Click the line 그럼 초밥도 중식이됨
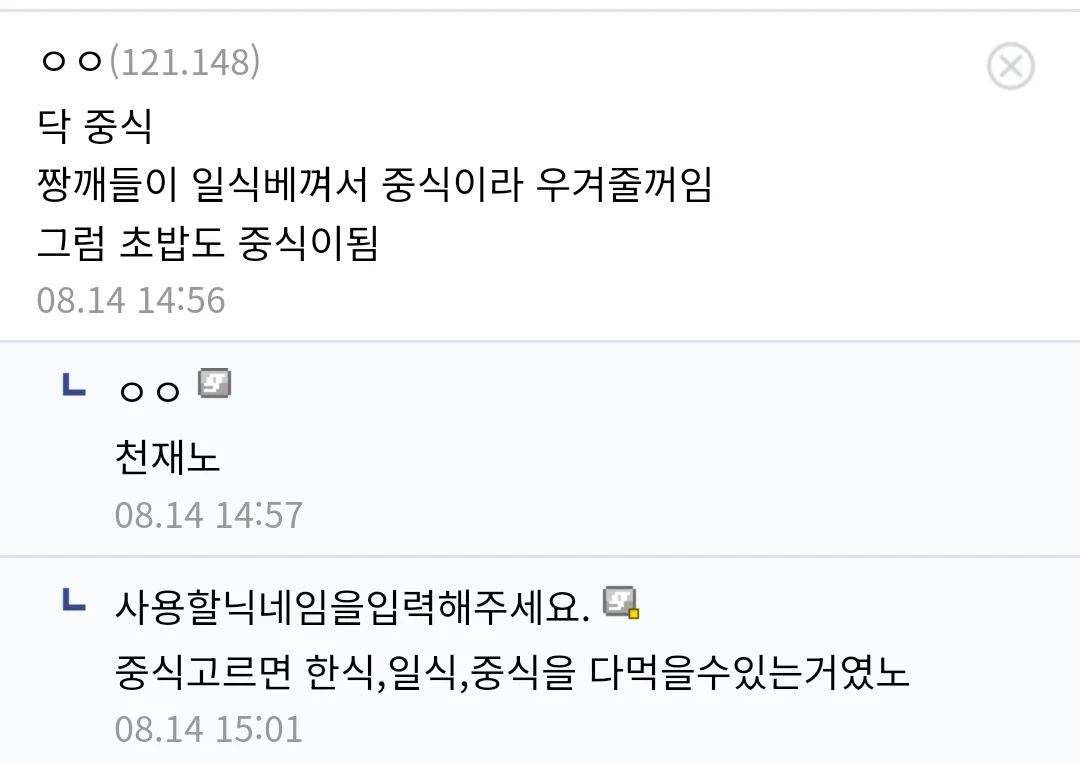Image resolution: width=1080 pixels, height=762 pixels. (207, 243)
